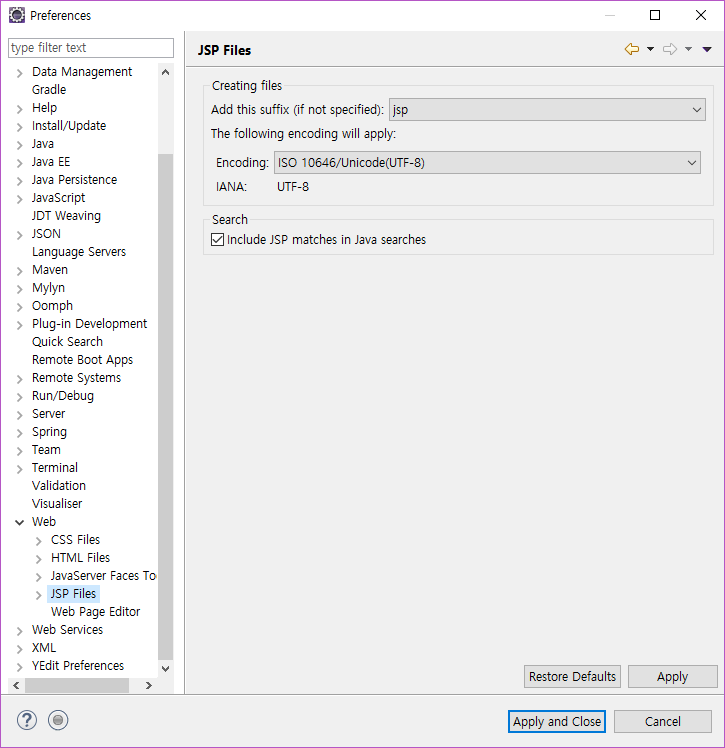Select Remote Systems entry

click(76, 378)
